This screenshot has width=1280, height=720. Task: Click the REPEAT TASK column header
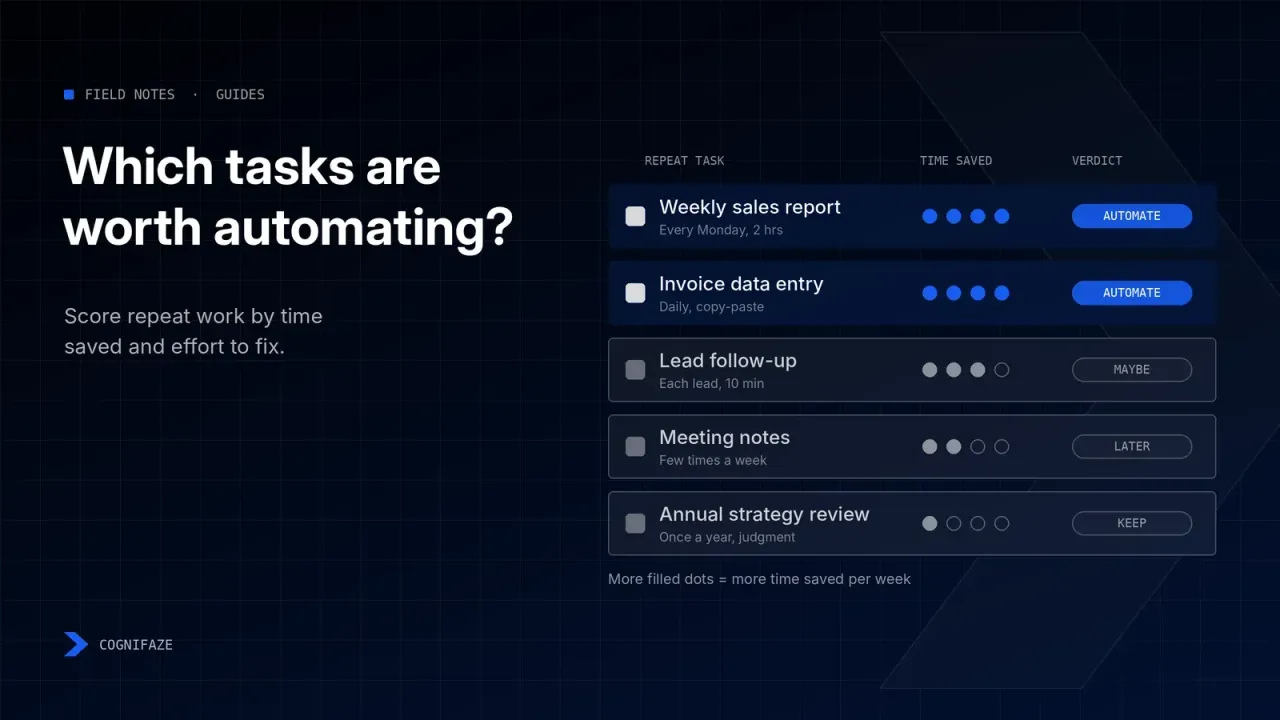[x=685, y=160]
